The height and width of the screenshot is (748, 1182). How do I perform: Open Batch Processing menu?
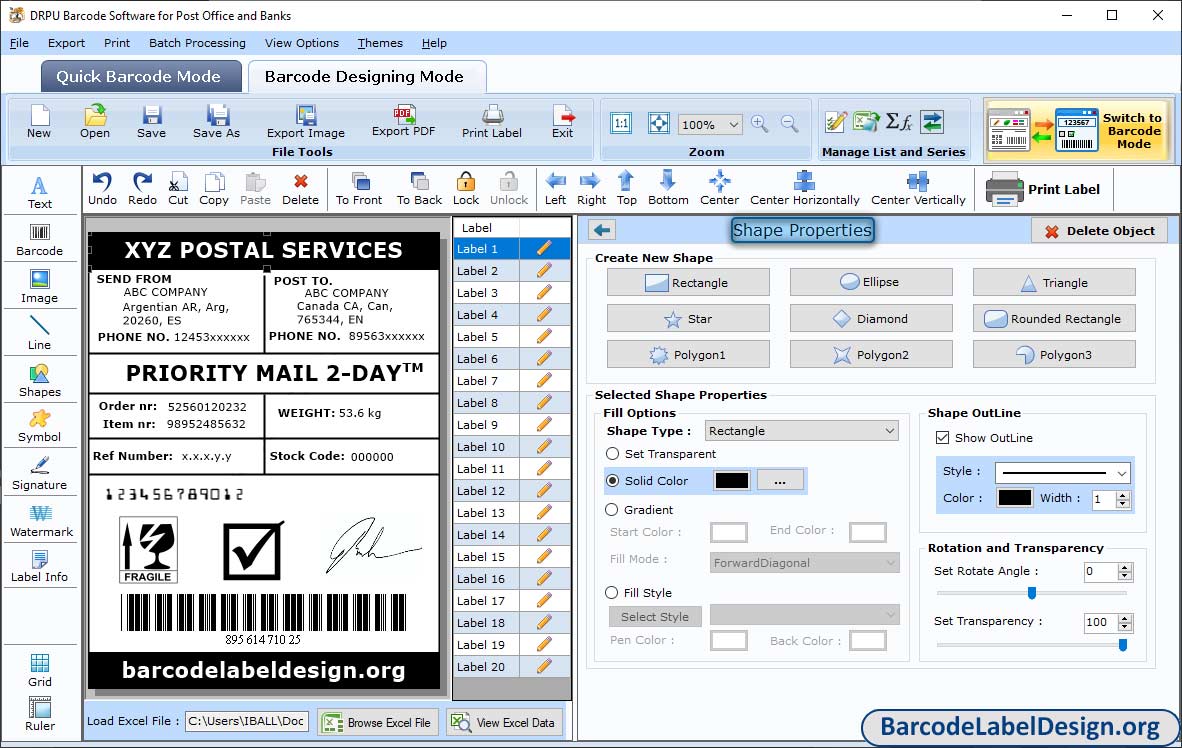198,43
